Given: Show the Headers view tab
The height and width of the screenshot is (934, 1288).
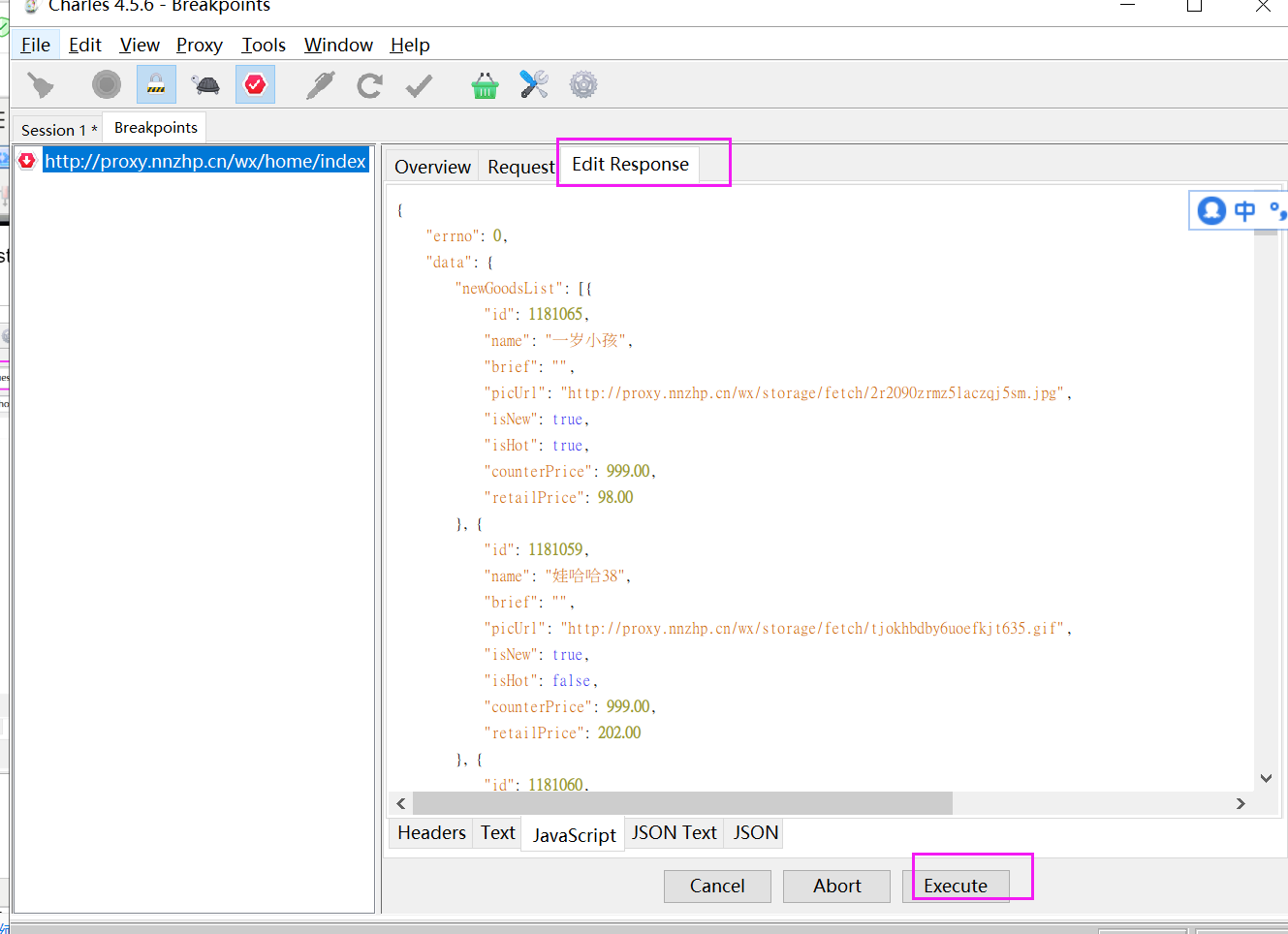Looking at the screenshot, I should [431, 833].
